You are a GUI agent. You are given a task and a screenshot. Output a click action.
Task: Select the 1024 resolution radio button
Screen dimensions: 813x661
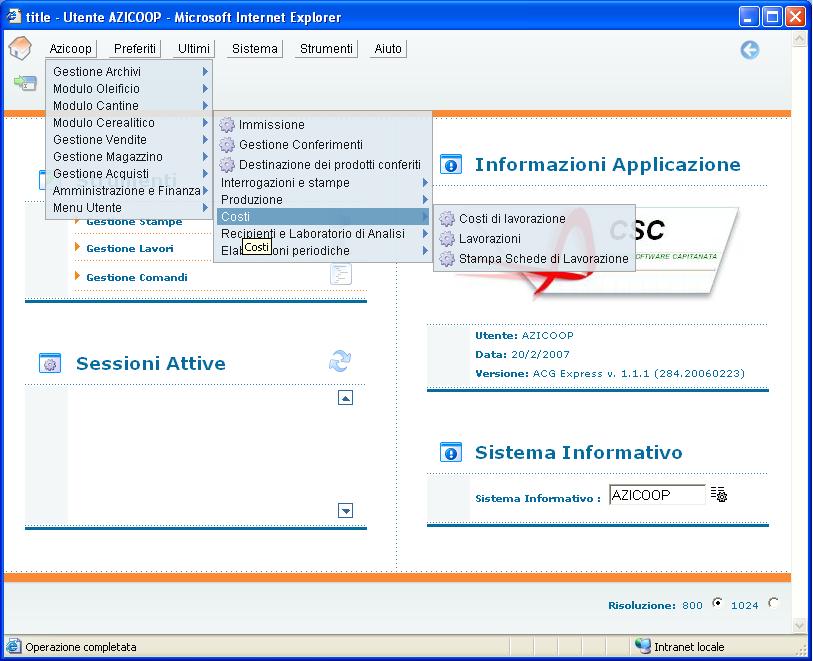tap(773, 602)
